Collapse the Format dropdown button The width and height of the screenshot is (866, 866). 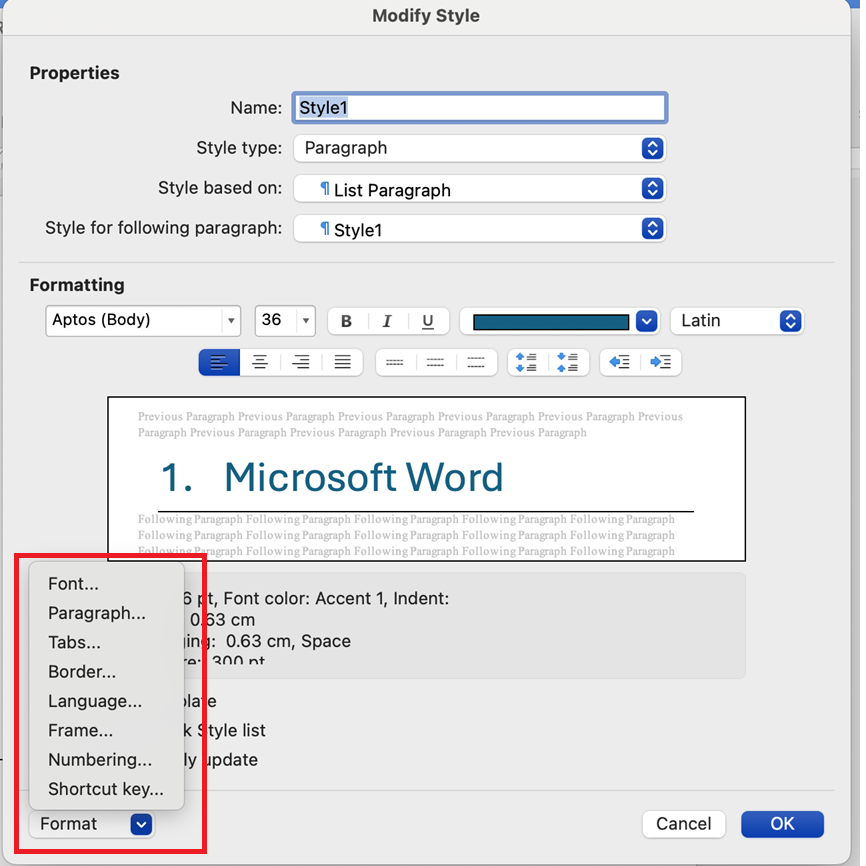pos(92,824)
